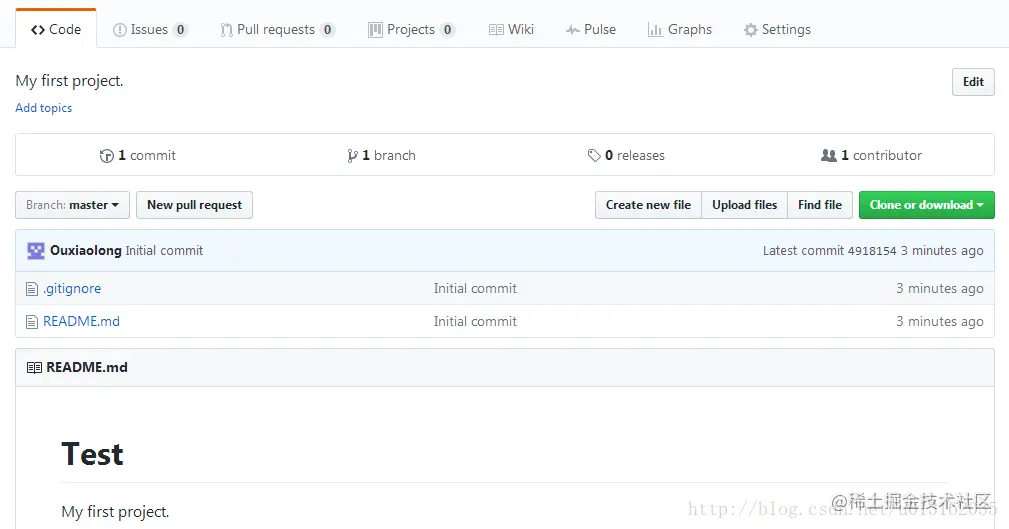Click the repository description My first project

click(69, 81)
